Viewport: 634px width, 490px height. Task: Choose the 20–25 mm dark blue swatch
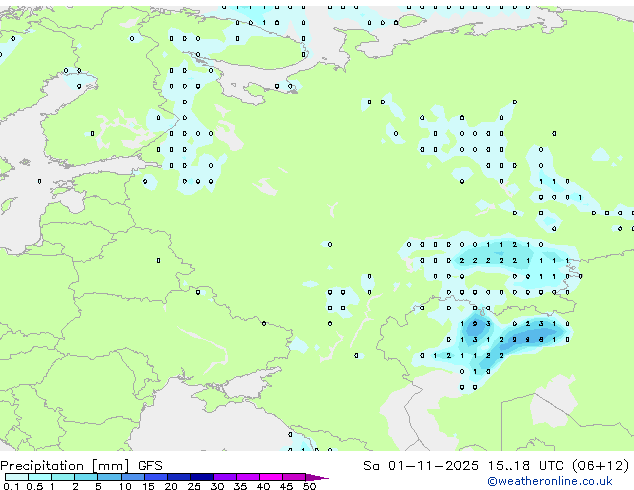[178, 477]
